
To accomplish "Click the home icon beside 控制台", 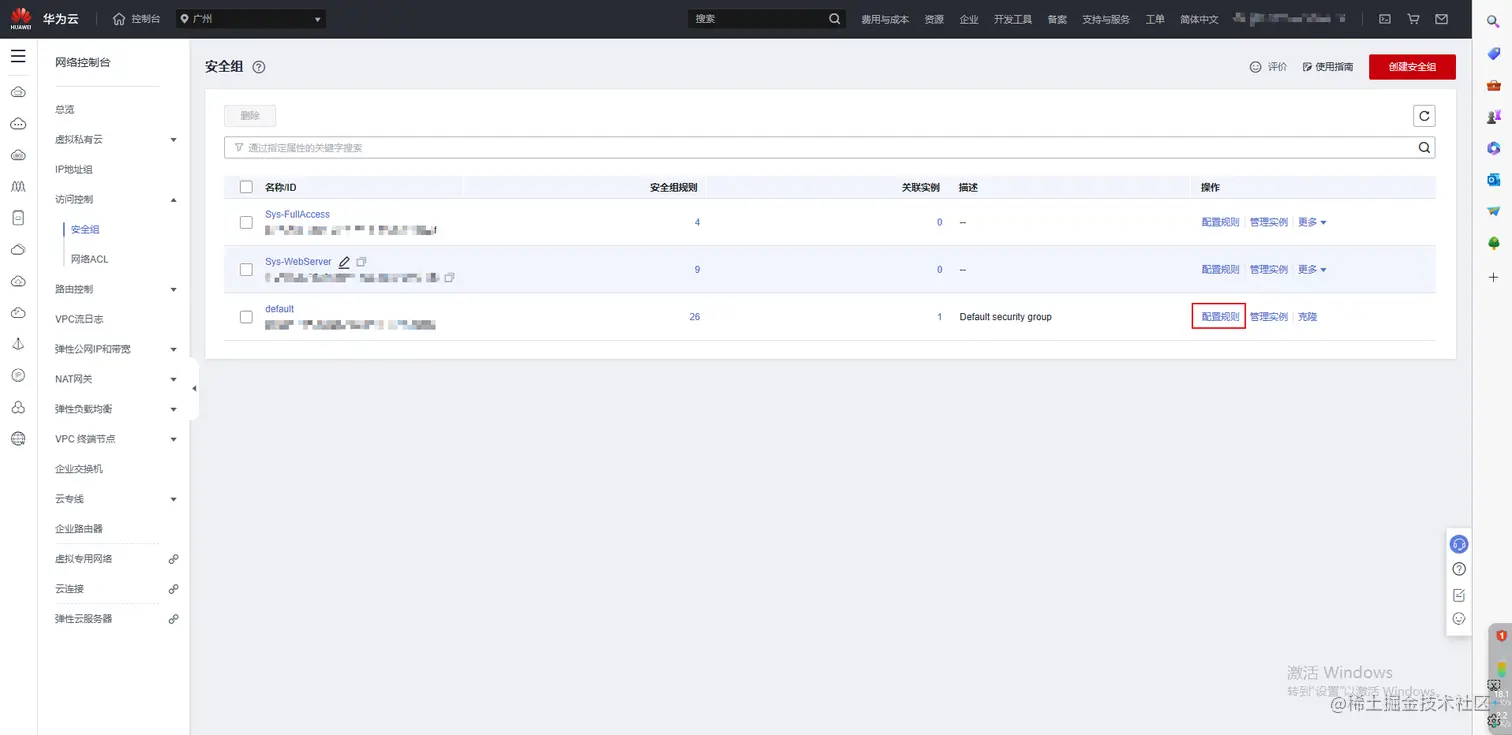I will 120,19.
